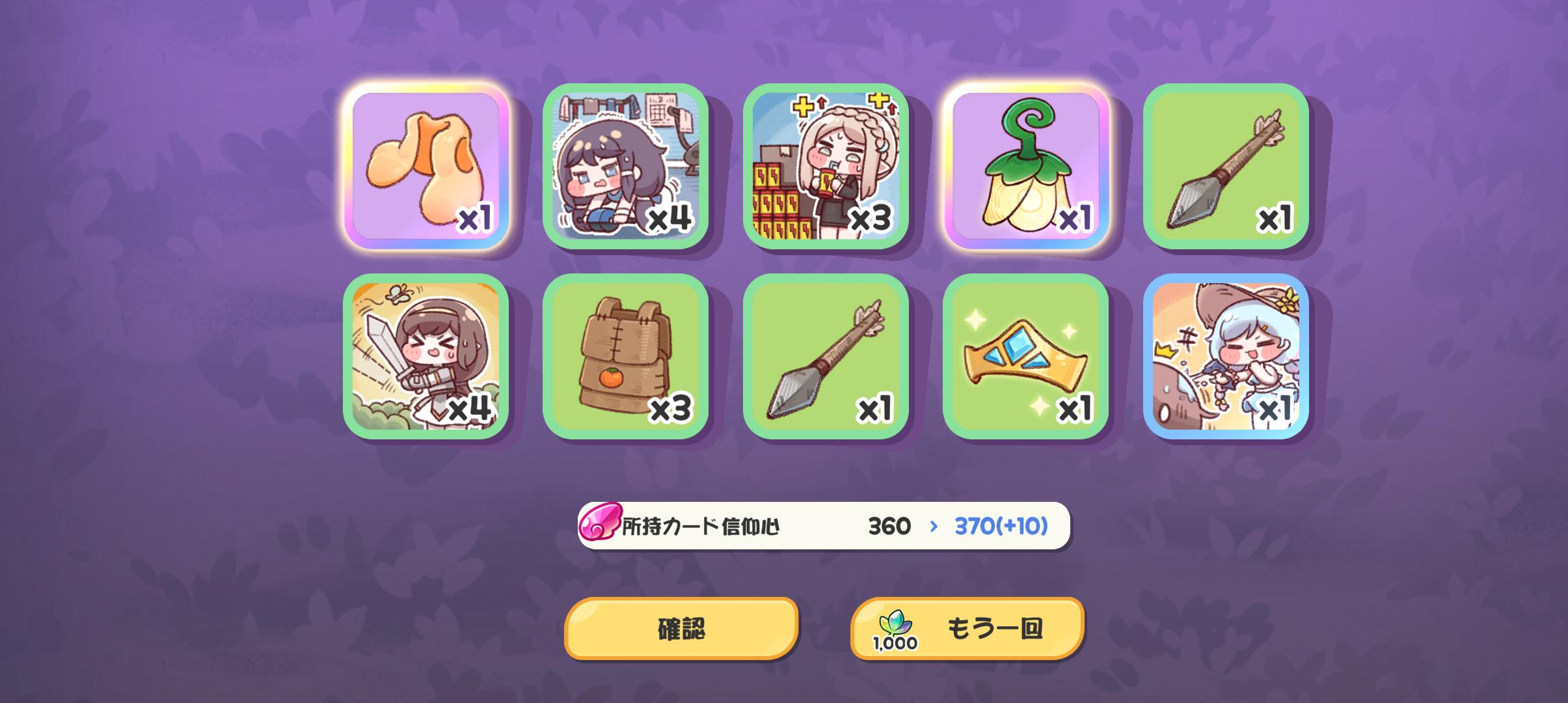Click the もう一回 draw again button
1568x703 pixels.
coord(967,629)
